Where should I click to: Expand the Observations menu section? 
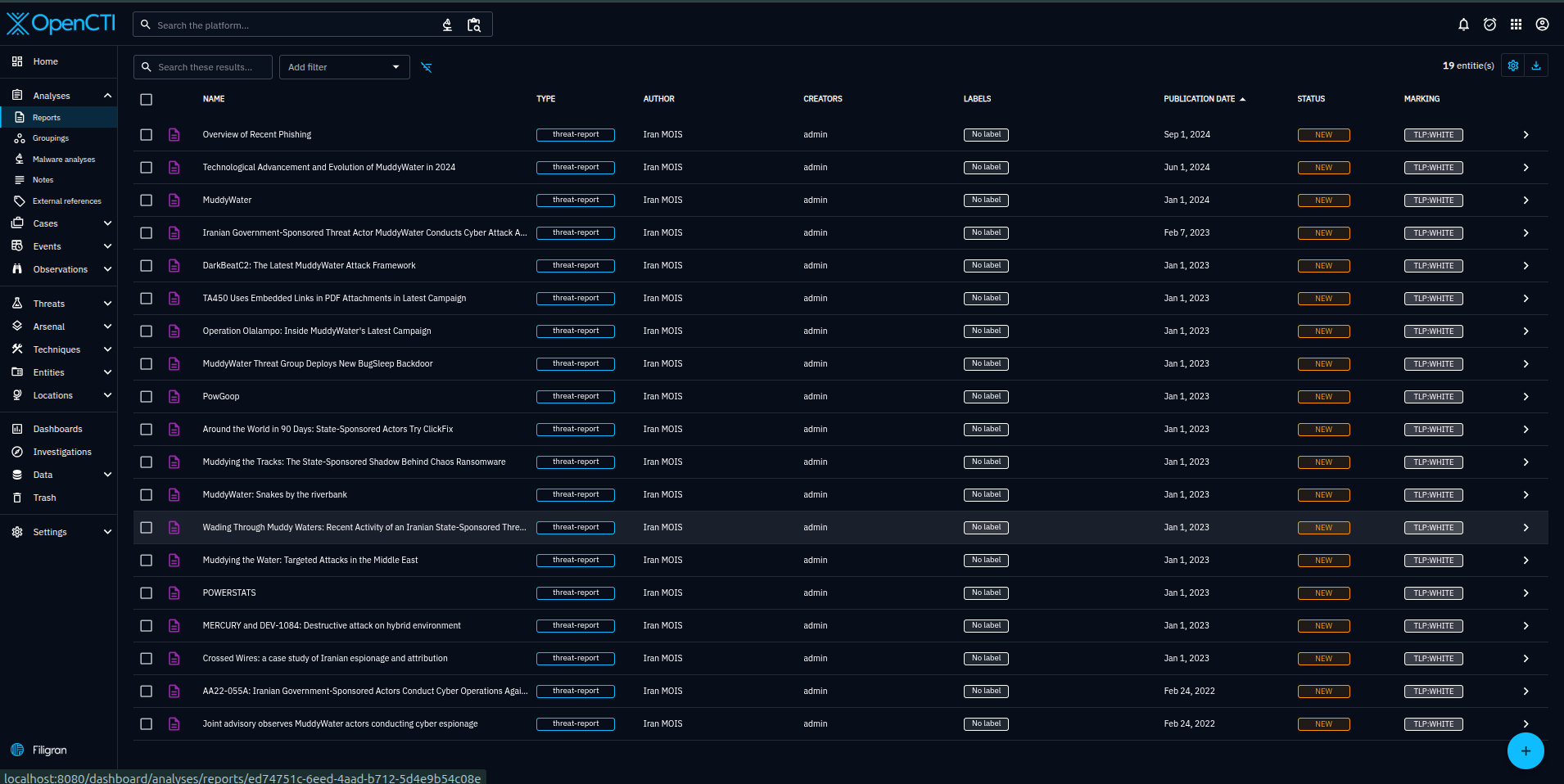[107, 269]
